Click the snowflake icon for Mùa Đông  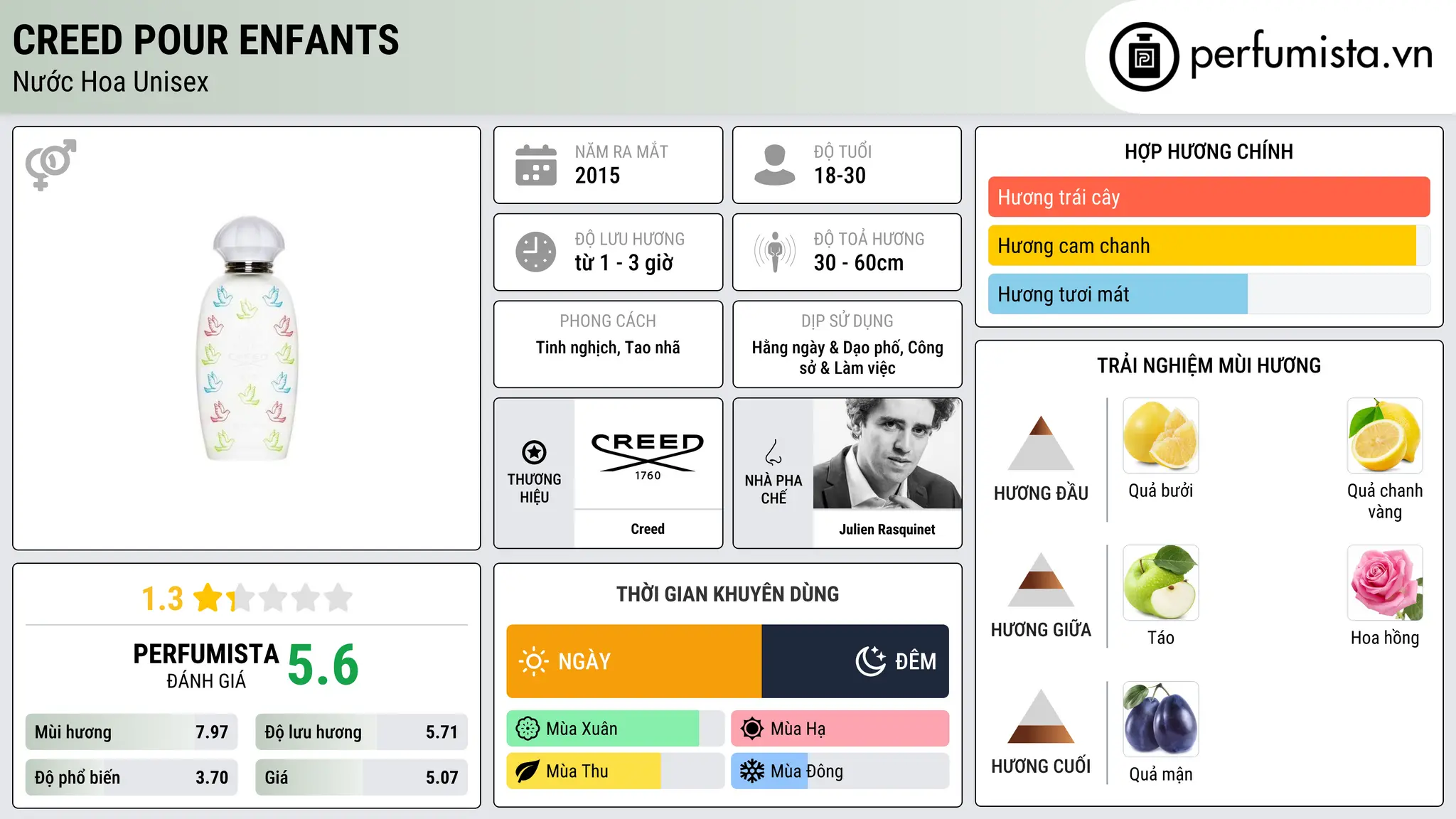pos(752,771)
